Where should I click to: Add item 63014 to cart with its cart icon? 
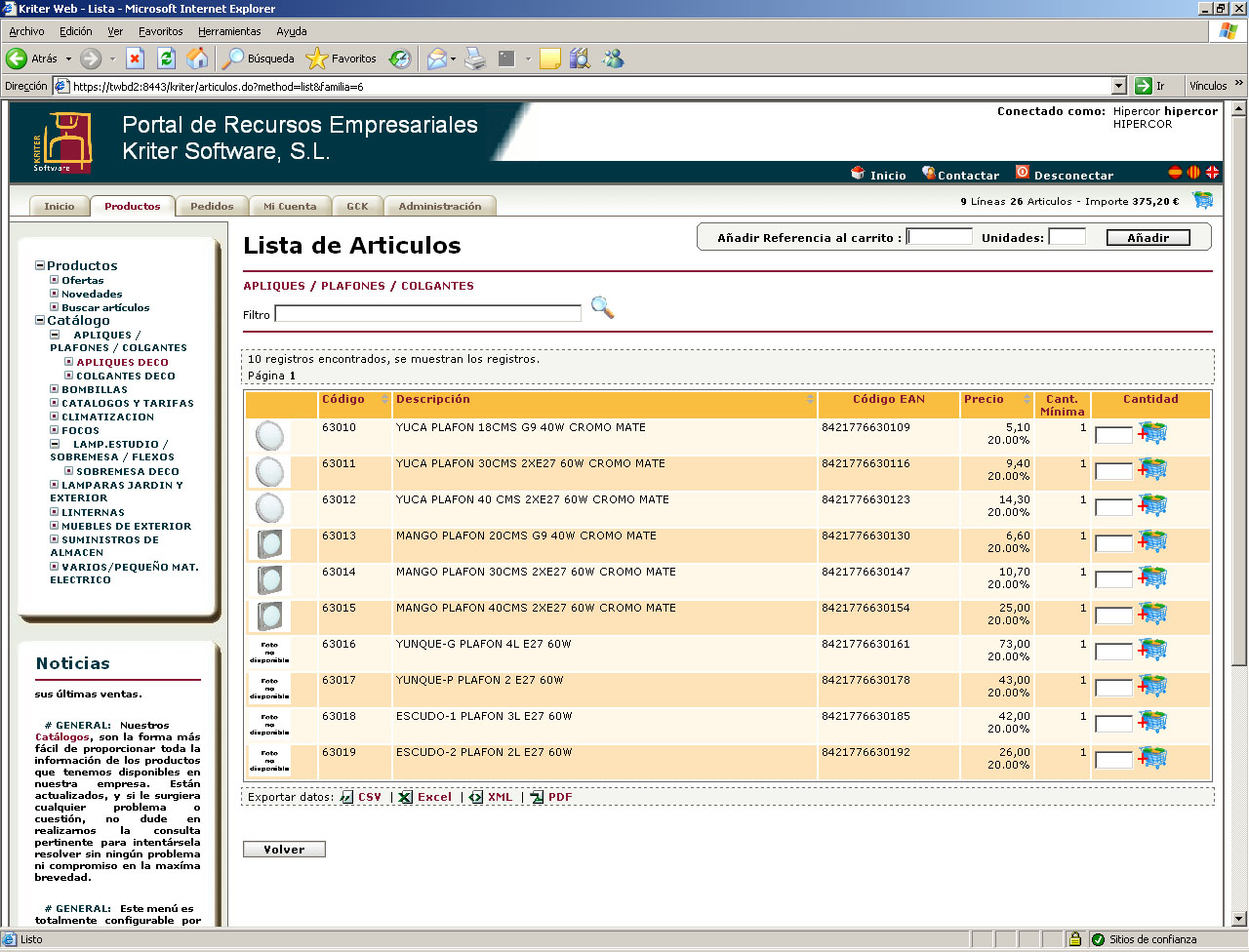click(x=1153, y=577)
